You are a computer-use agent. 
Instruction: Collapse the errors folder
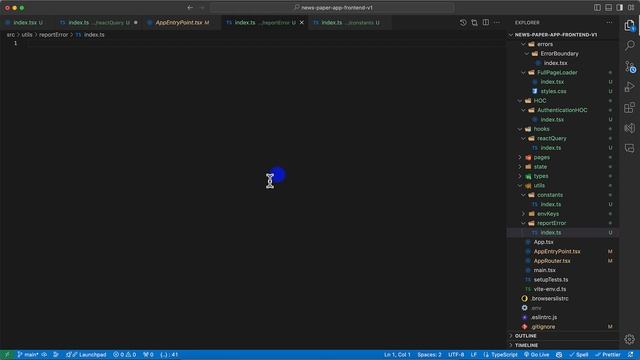pos(524,44)
